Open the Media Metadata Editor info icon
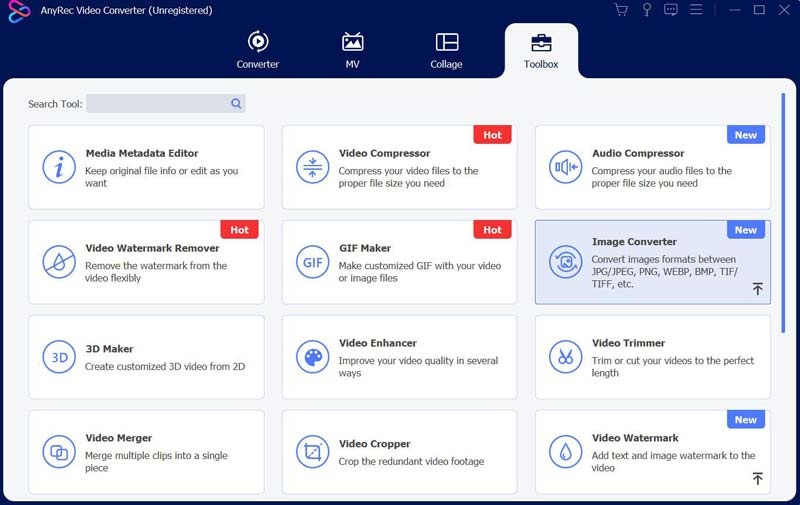 [59, 167]
